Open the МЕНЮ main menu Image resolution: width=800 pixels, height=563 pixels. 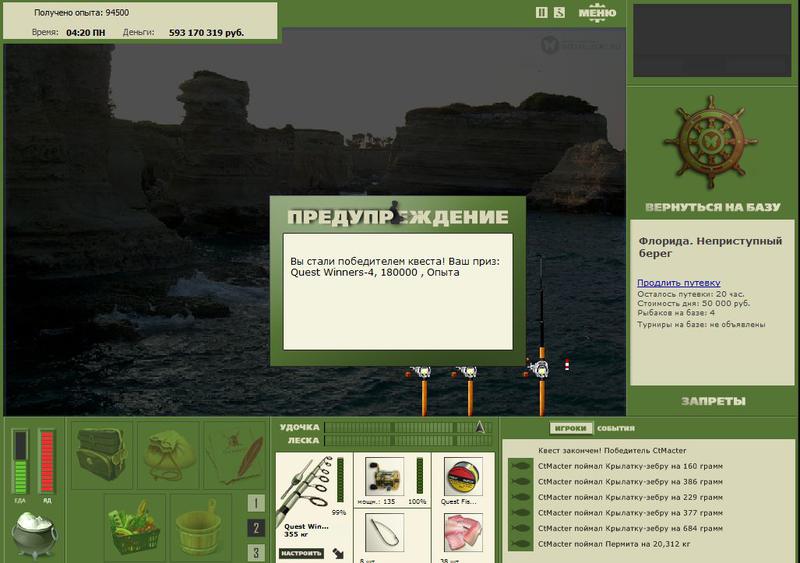tap(597, 13)
